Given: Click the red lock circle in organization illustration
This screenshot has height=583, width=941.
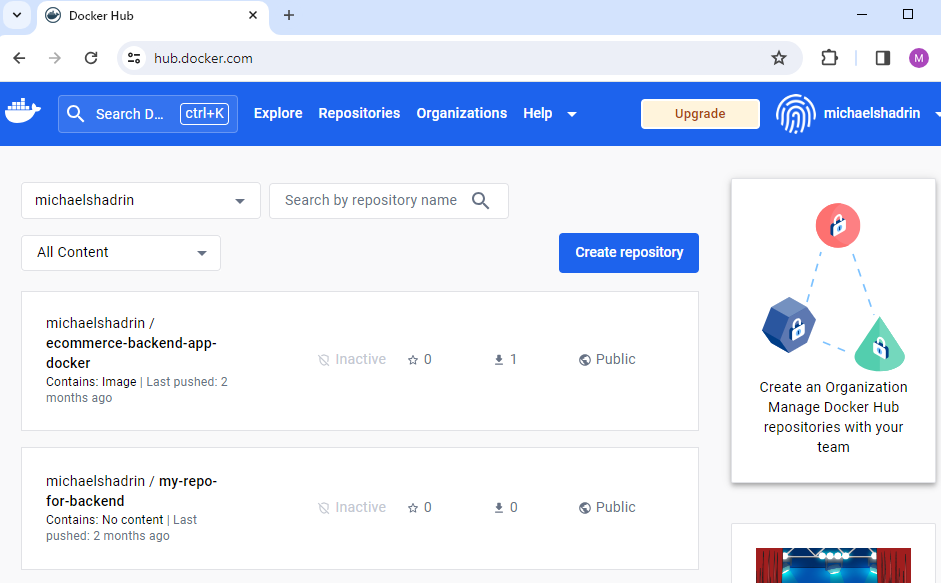Looking at the screenshot, I should [838, 226].
